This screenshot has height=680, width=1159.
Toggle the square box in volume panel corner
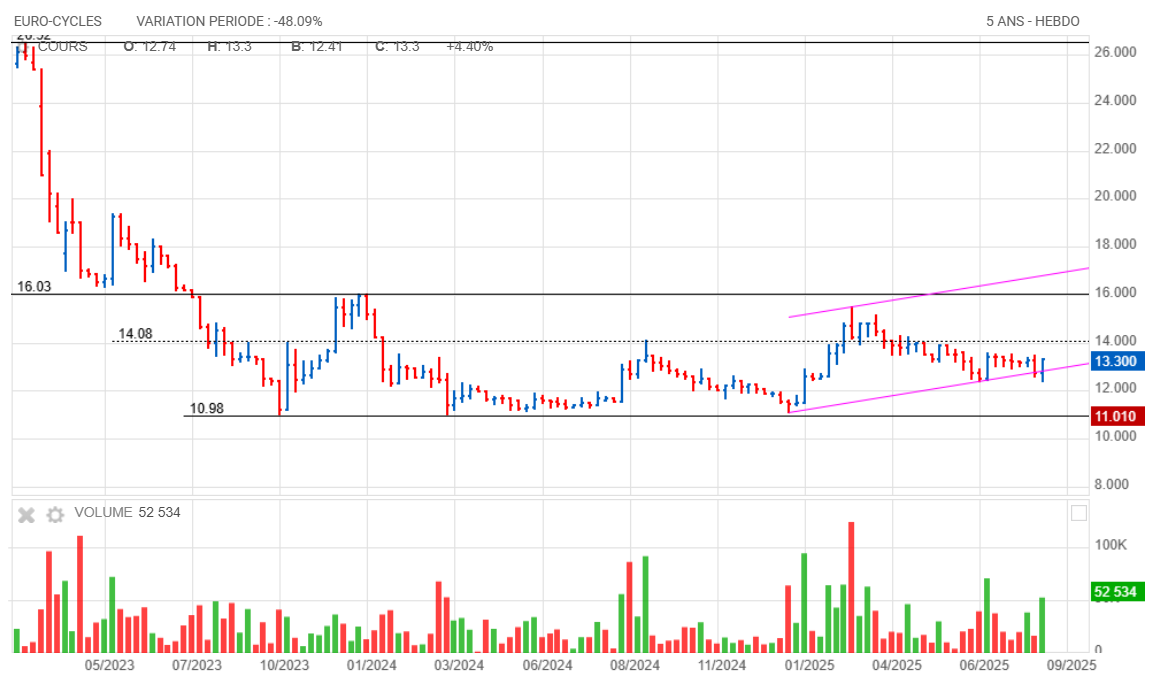[x=1078, y=513]
